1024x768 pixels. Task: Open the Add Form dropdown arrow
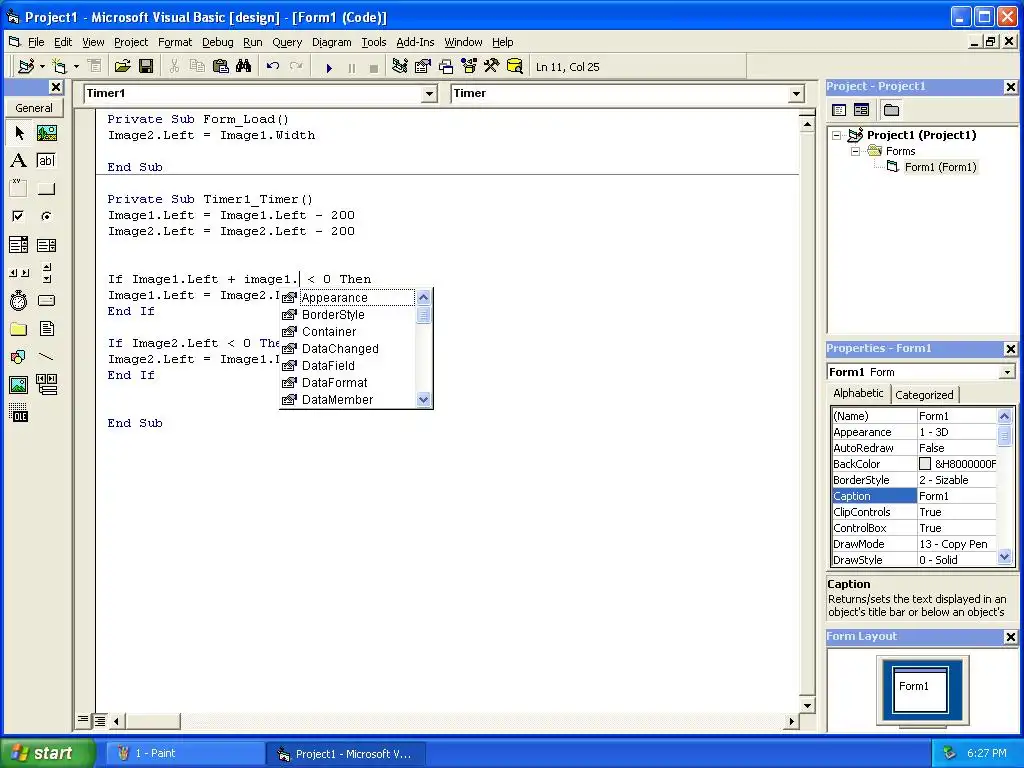click(76, 67)
